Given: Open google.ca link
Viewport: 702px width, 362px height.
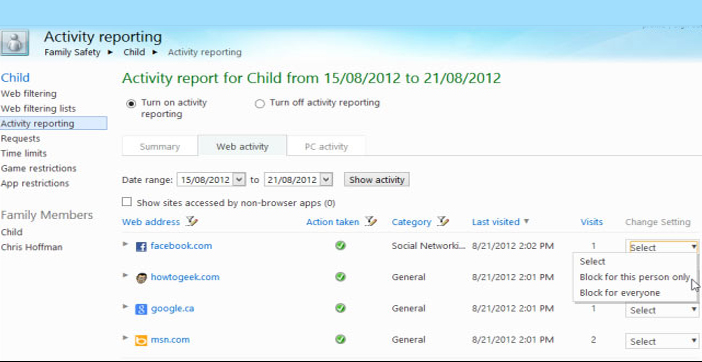Looking at the screenshot, I should point(172,308).
